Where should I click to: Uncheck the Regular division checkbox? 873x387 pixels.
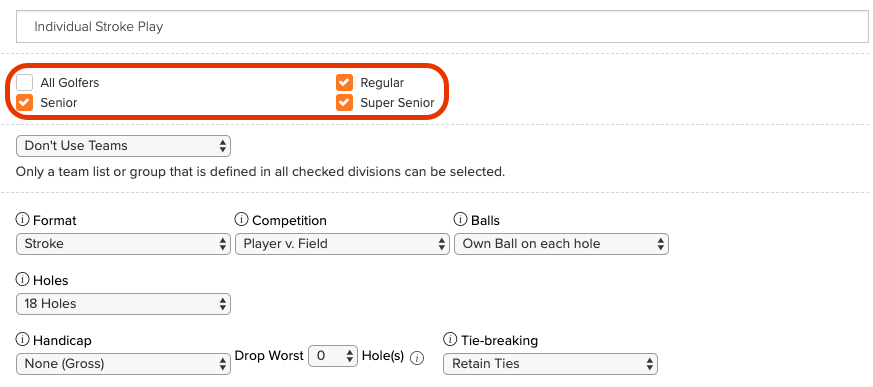[345, 82]
